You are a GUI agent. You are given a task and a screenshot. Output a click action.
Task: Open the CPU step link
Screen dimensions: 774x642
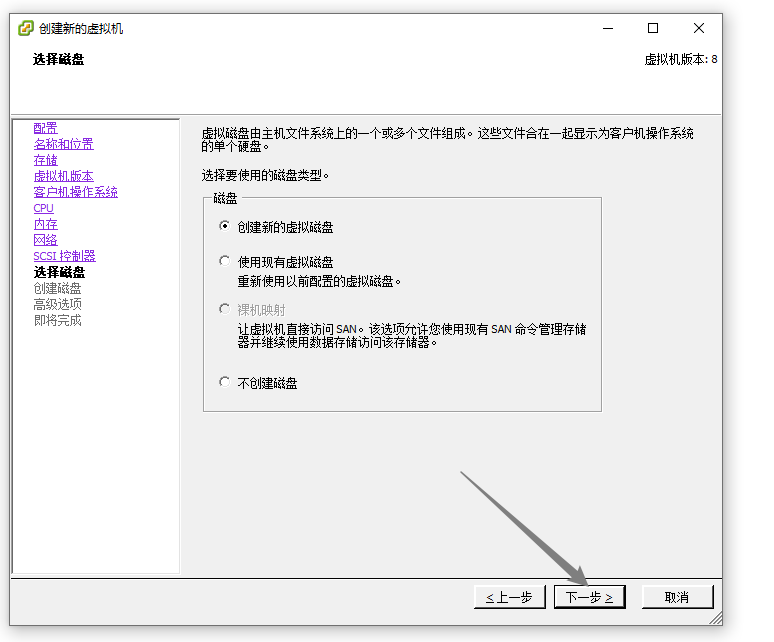pos(43,208)
